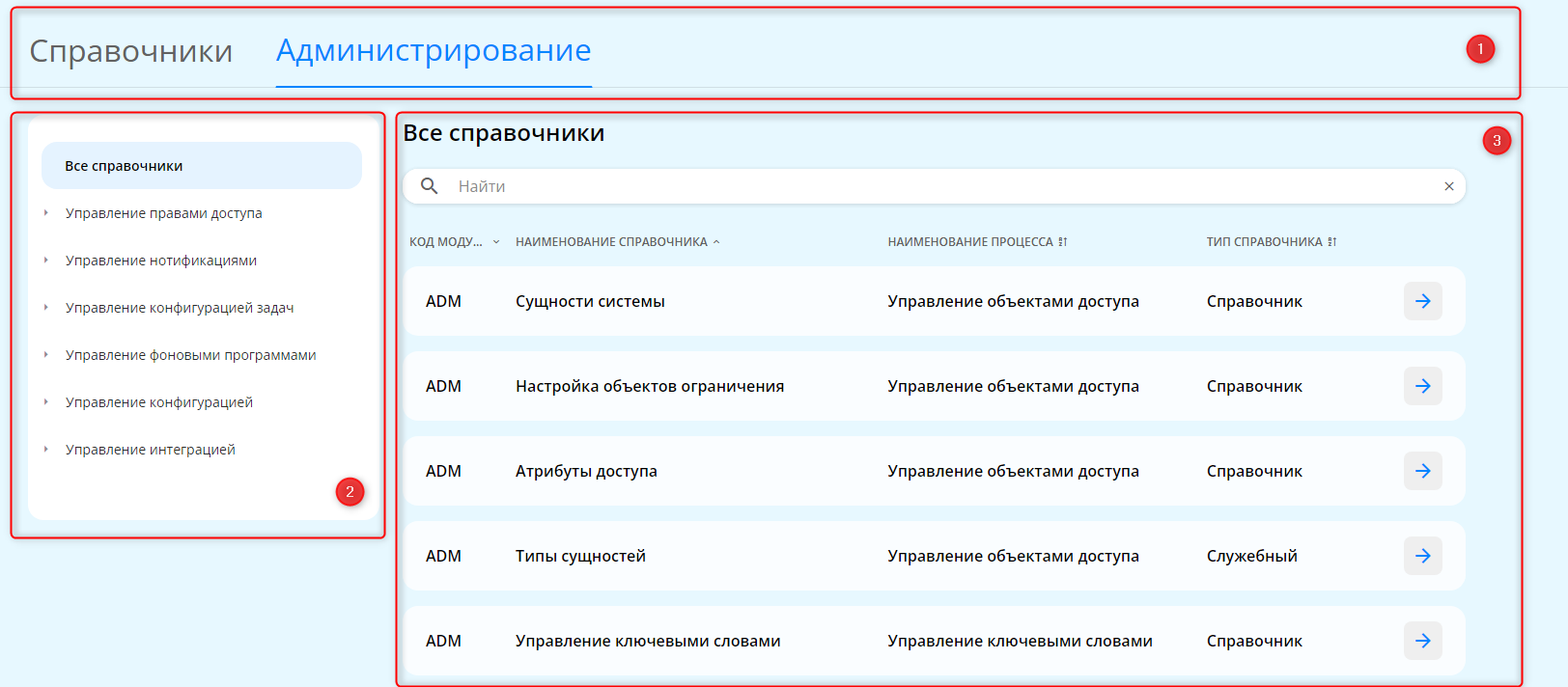Click process name in Атрибуты доступа row

(1014, 471)
